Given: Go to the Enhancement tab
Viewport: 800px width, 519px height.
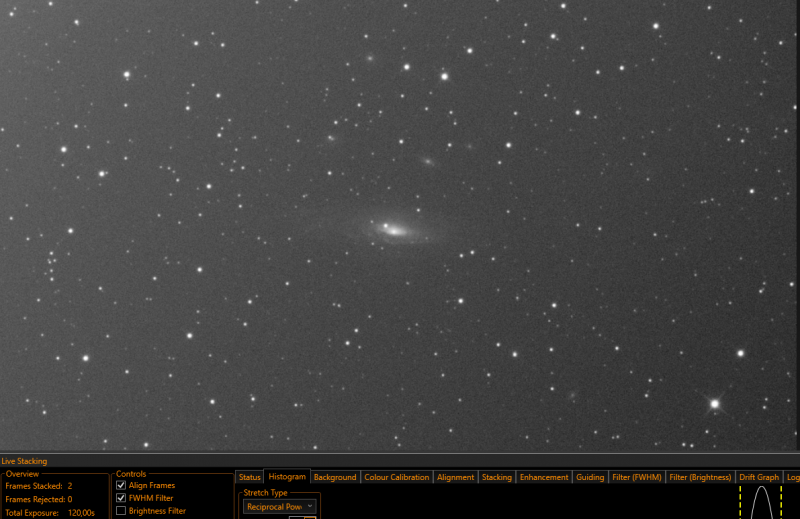Looking at the screenshot, I should 544,477.
